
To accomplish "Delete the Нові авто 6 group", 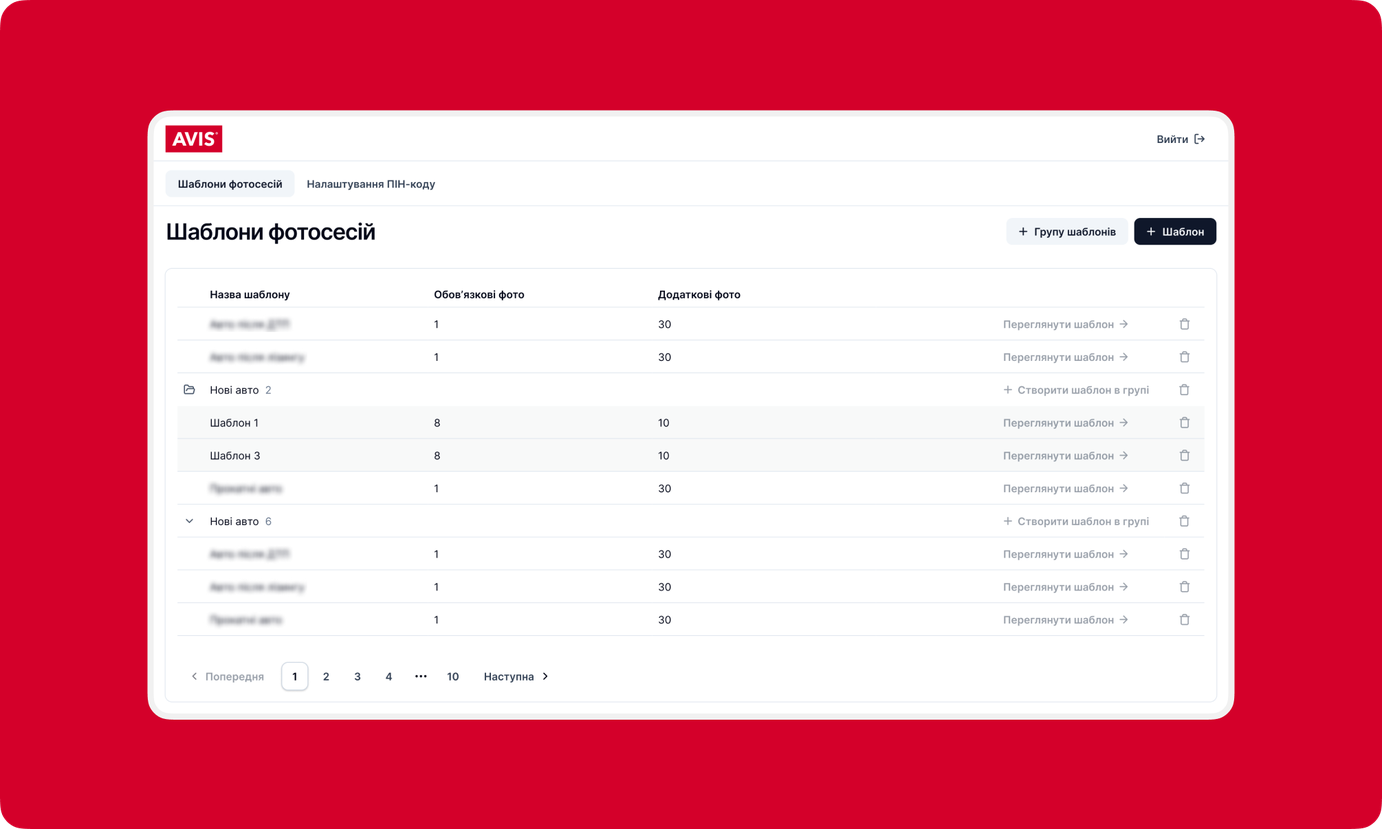I will click(x=1184, y=521).
